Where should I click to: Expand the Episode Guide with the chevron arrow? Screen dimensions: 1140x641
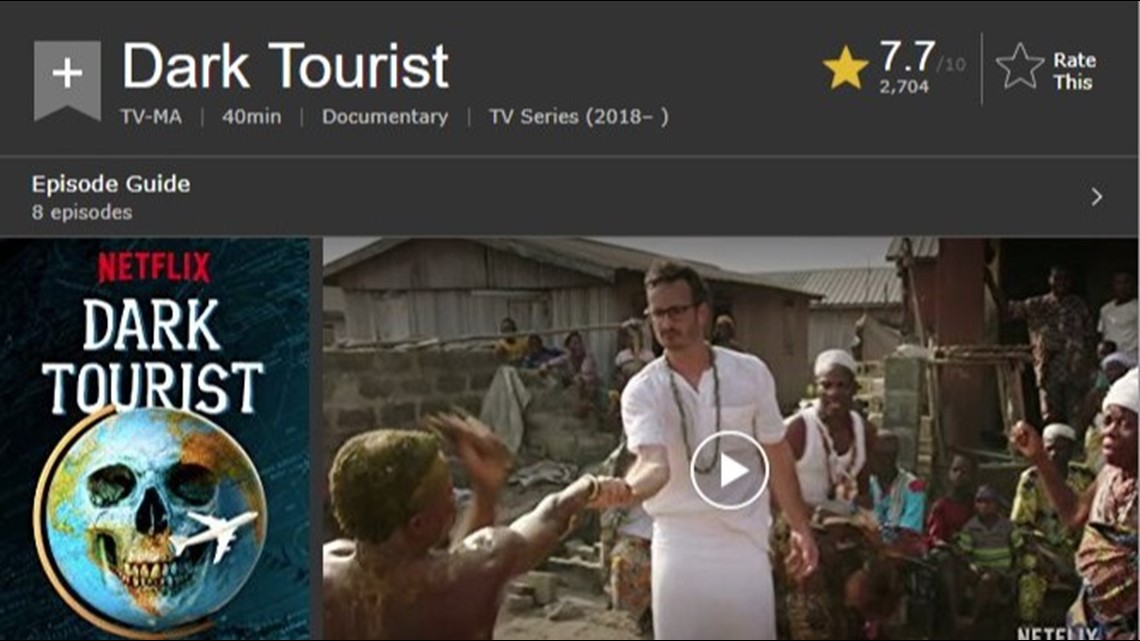point(1096,196)
